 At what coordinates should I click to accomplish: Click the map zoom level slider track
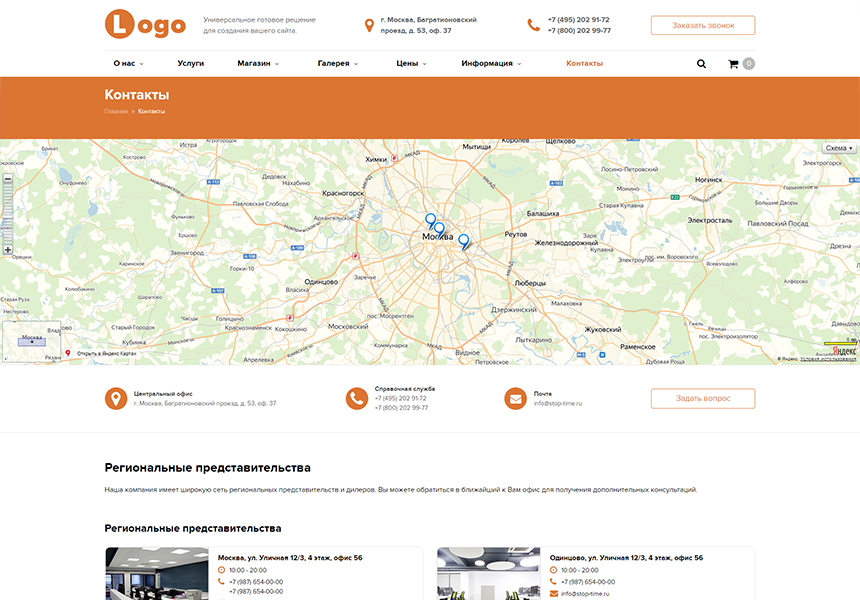tap(8, 215)
